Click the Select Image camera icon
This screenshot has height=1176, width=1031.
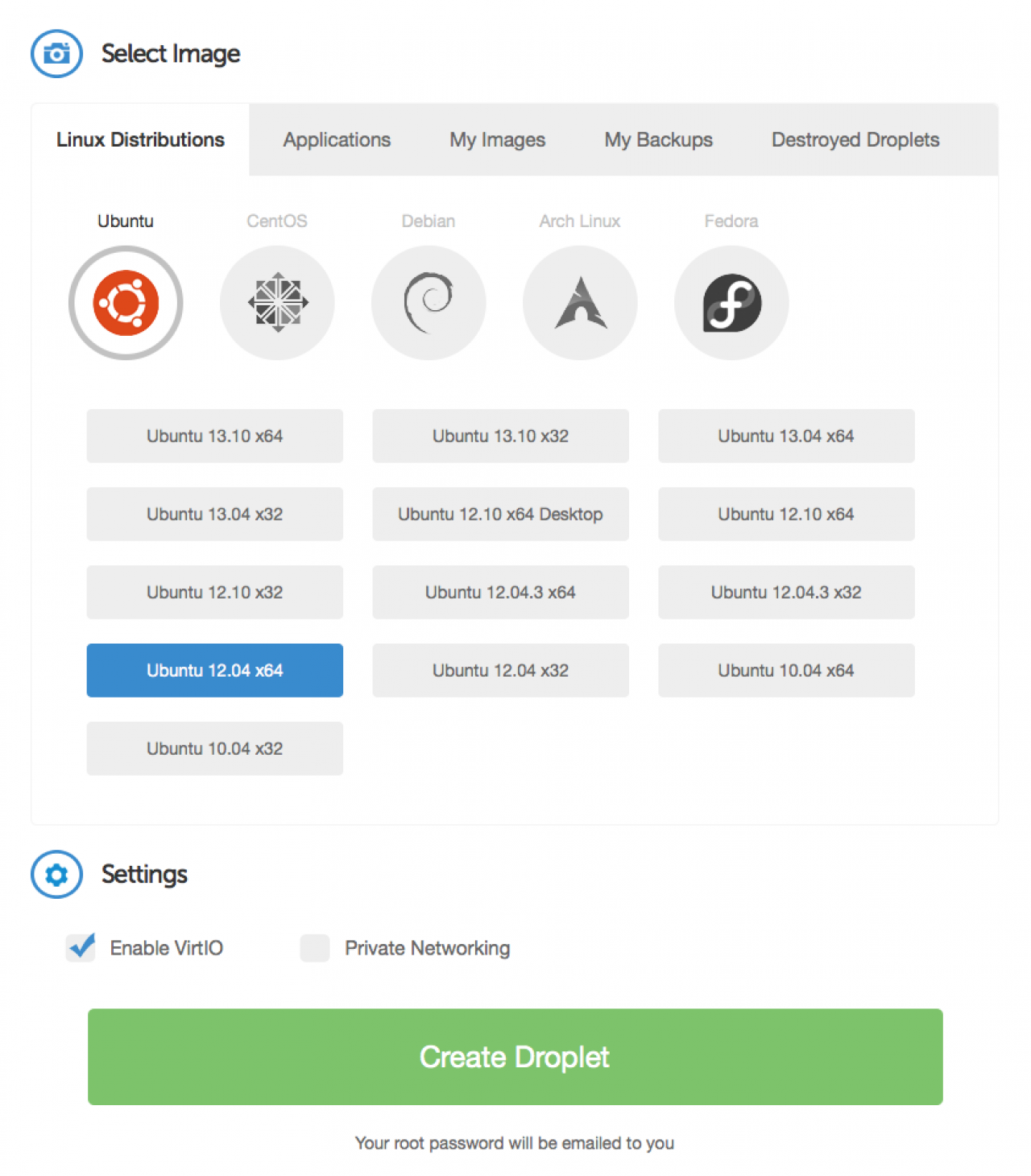pos(56,54)
